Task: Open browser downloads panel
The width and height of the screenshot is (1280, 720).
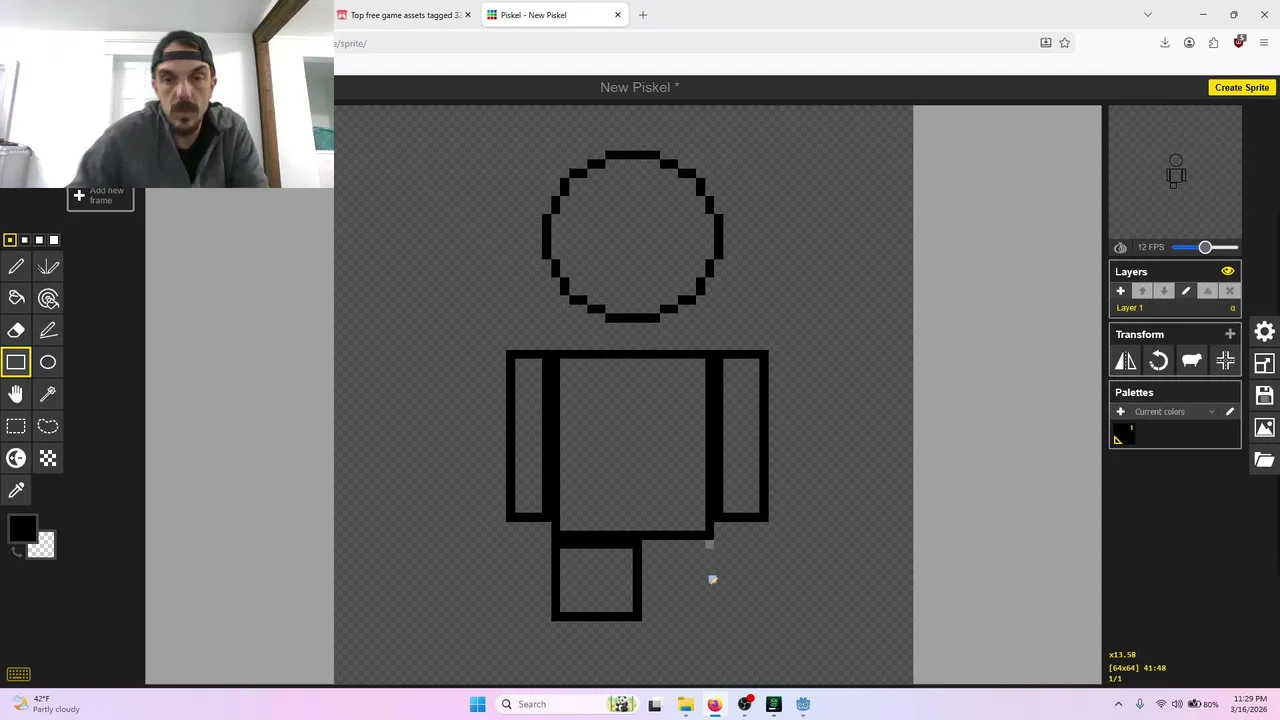Action: 1165,43
